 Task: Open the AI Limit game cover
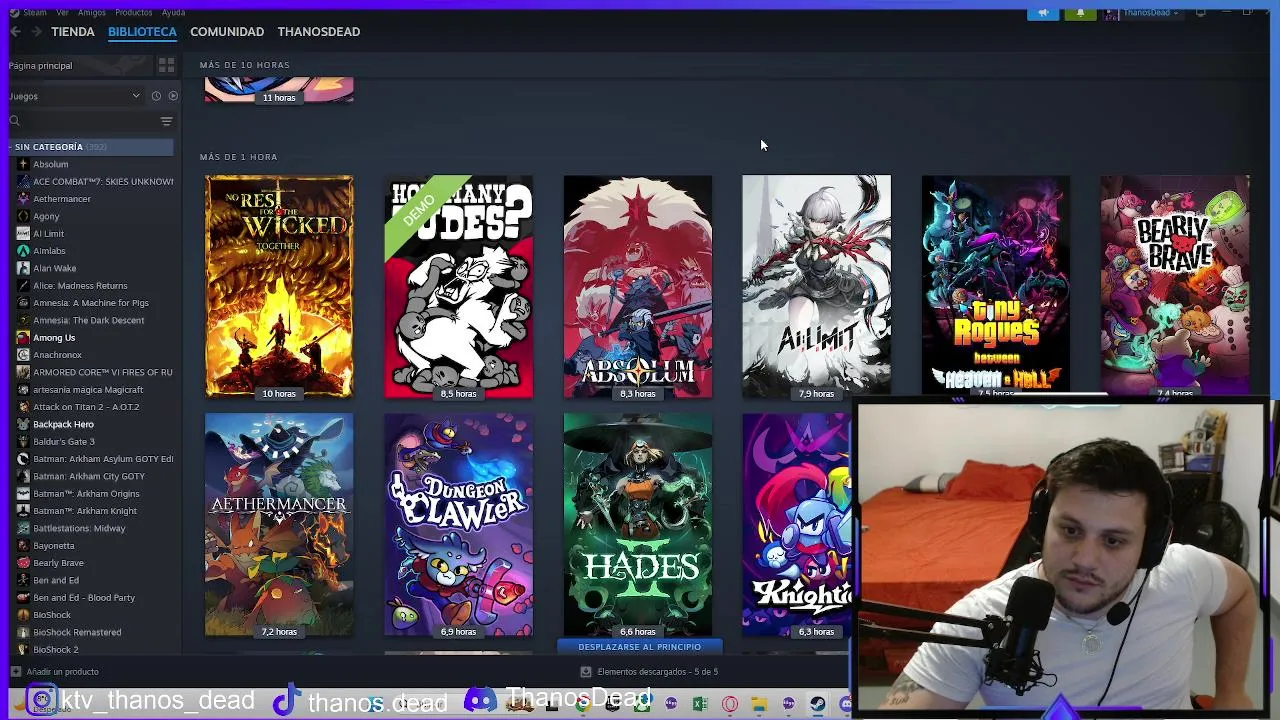pos(816,287)
